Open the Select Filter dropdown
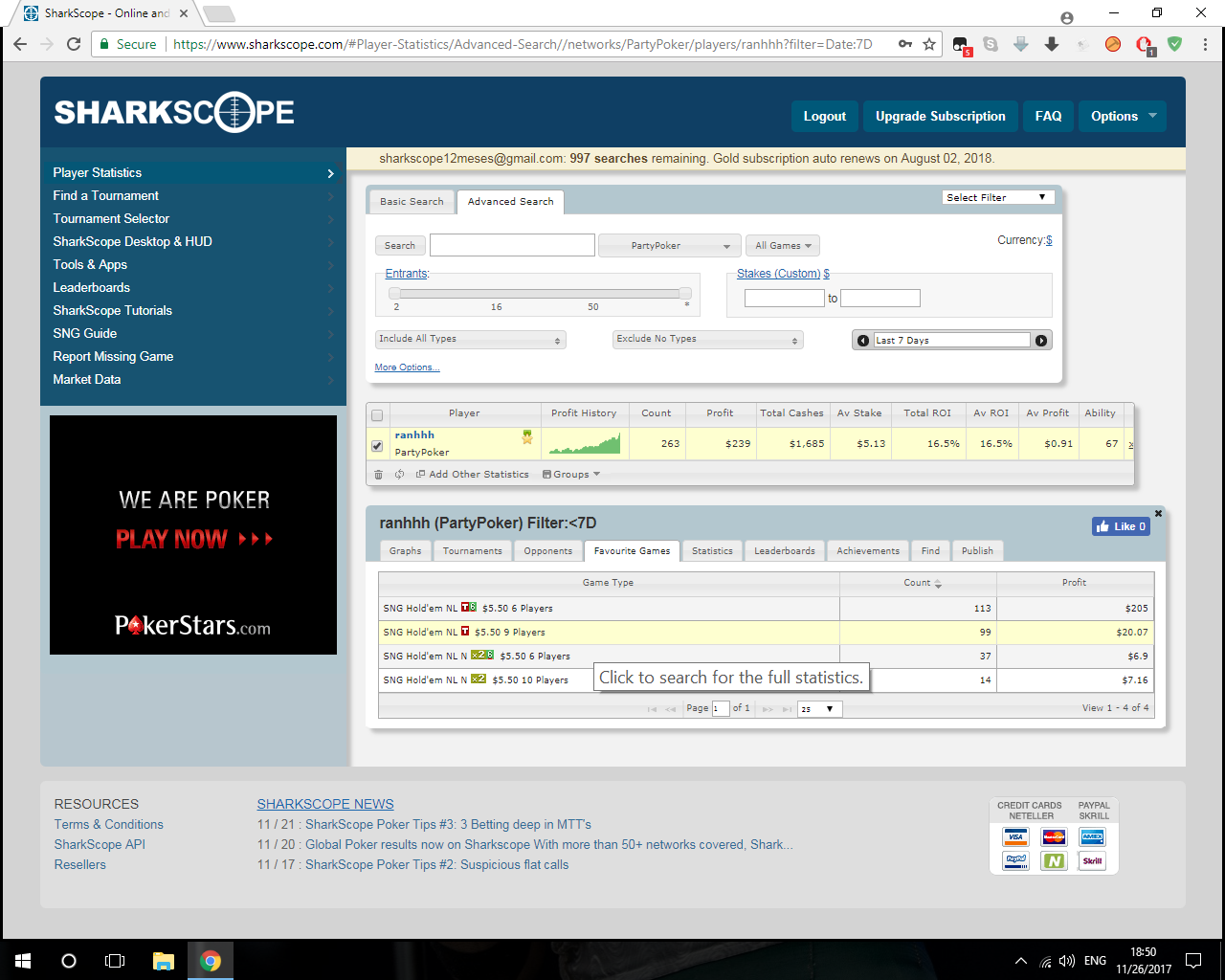This screenshot has height=980, width=1225. 997,197
